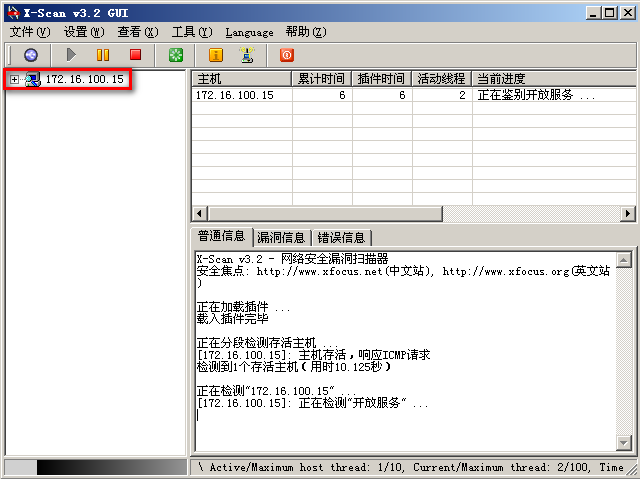Click the 插件时间 column header
The image size is (640, 479).
click(382, 78)
